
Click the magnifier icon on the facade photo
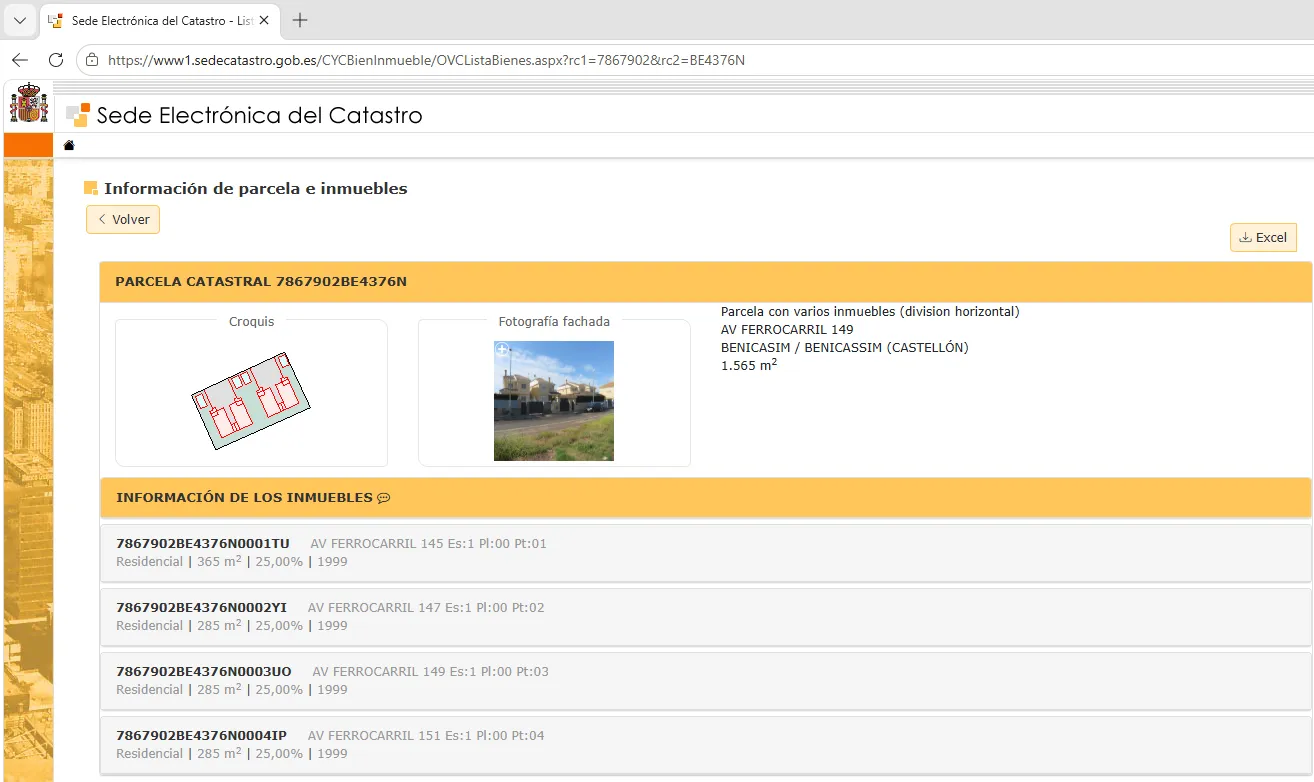503,350
